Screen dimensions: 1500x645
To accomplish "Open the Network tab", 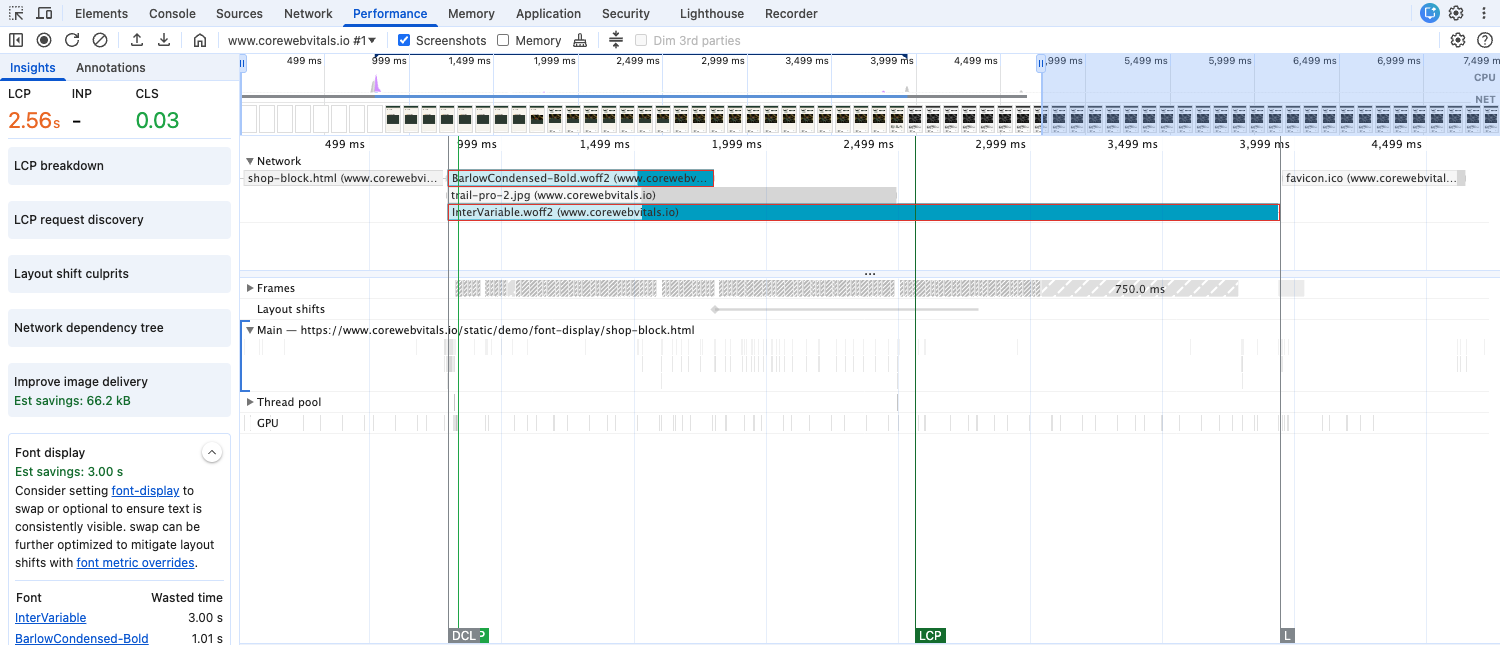I will coord(308,13).
